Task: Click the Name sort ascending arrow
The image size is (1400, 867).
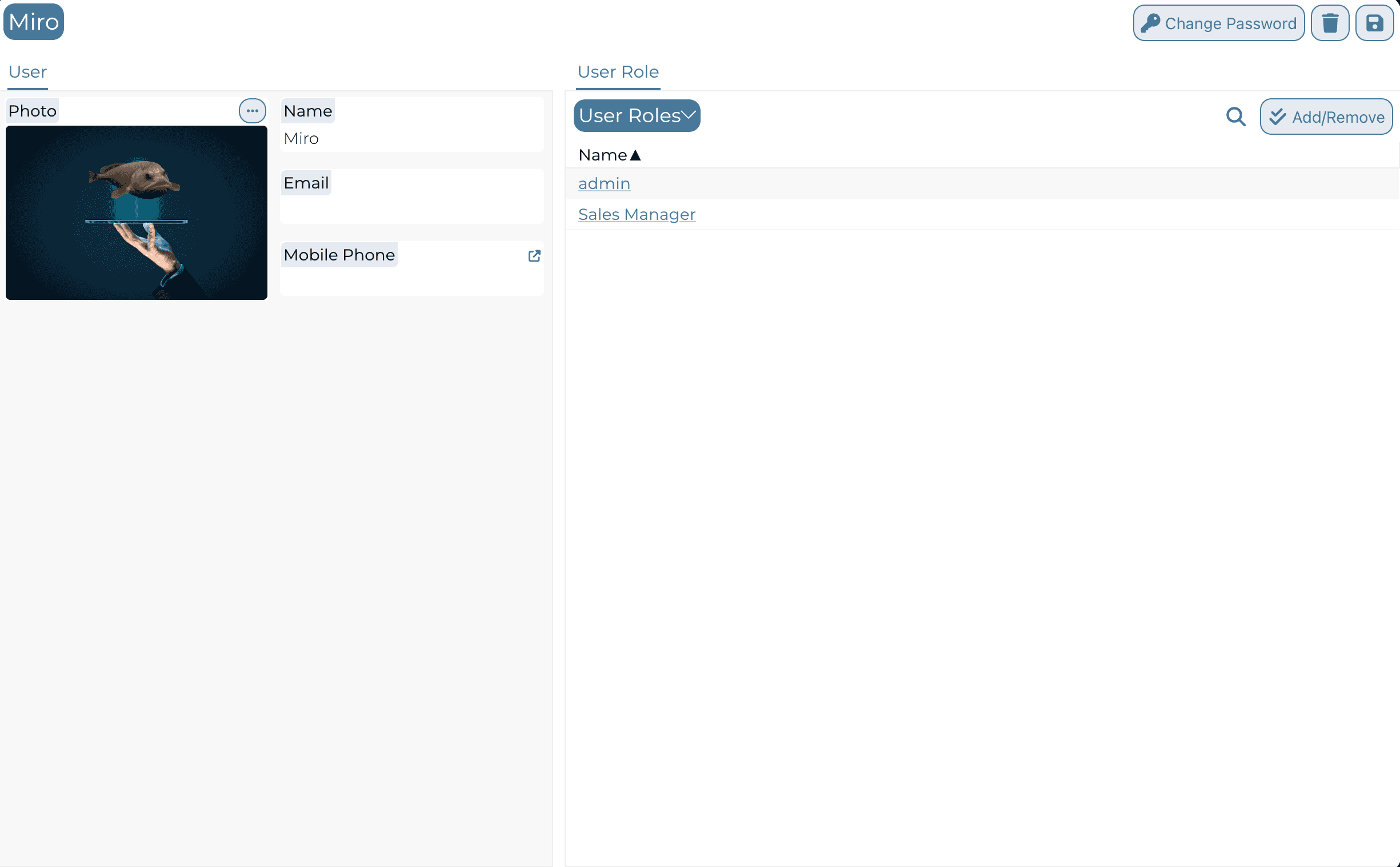Action: pyautogui.click(x=635, y=155)
